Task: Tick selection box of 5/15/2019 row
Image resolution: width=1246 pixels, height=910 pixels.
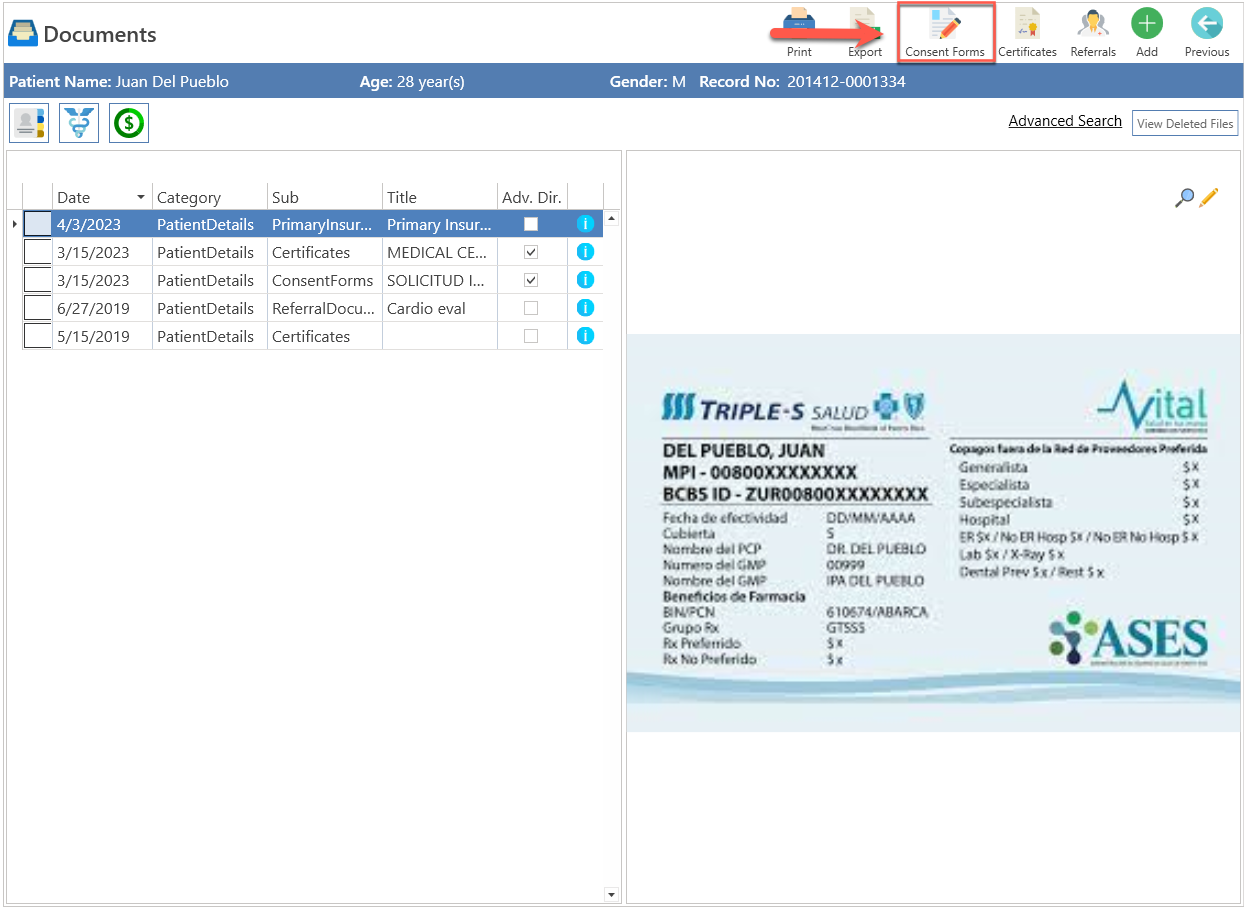Action: pos(38,336)
